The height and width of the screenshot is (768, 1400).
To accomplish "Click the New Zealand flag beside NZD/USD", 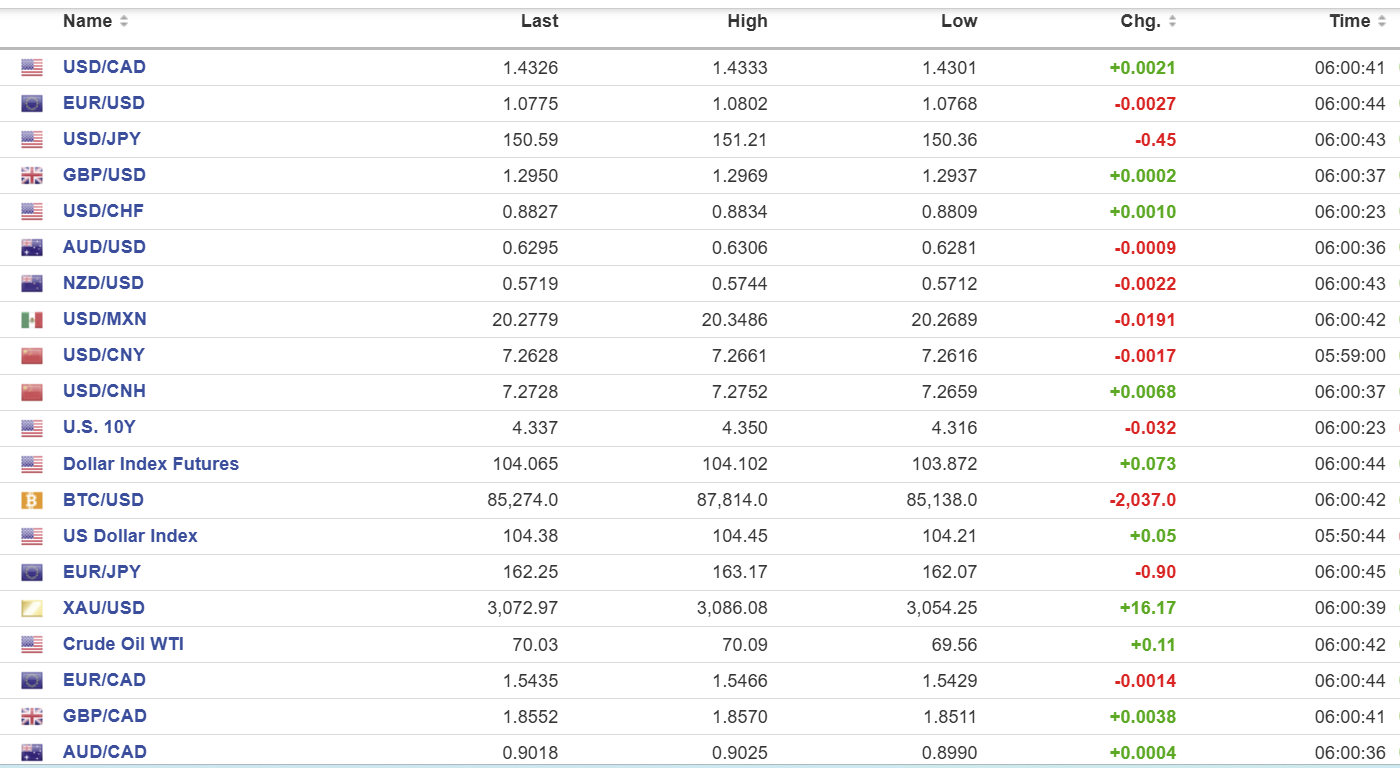I will tap(32, 284).
